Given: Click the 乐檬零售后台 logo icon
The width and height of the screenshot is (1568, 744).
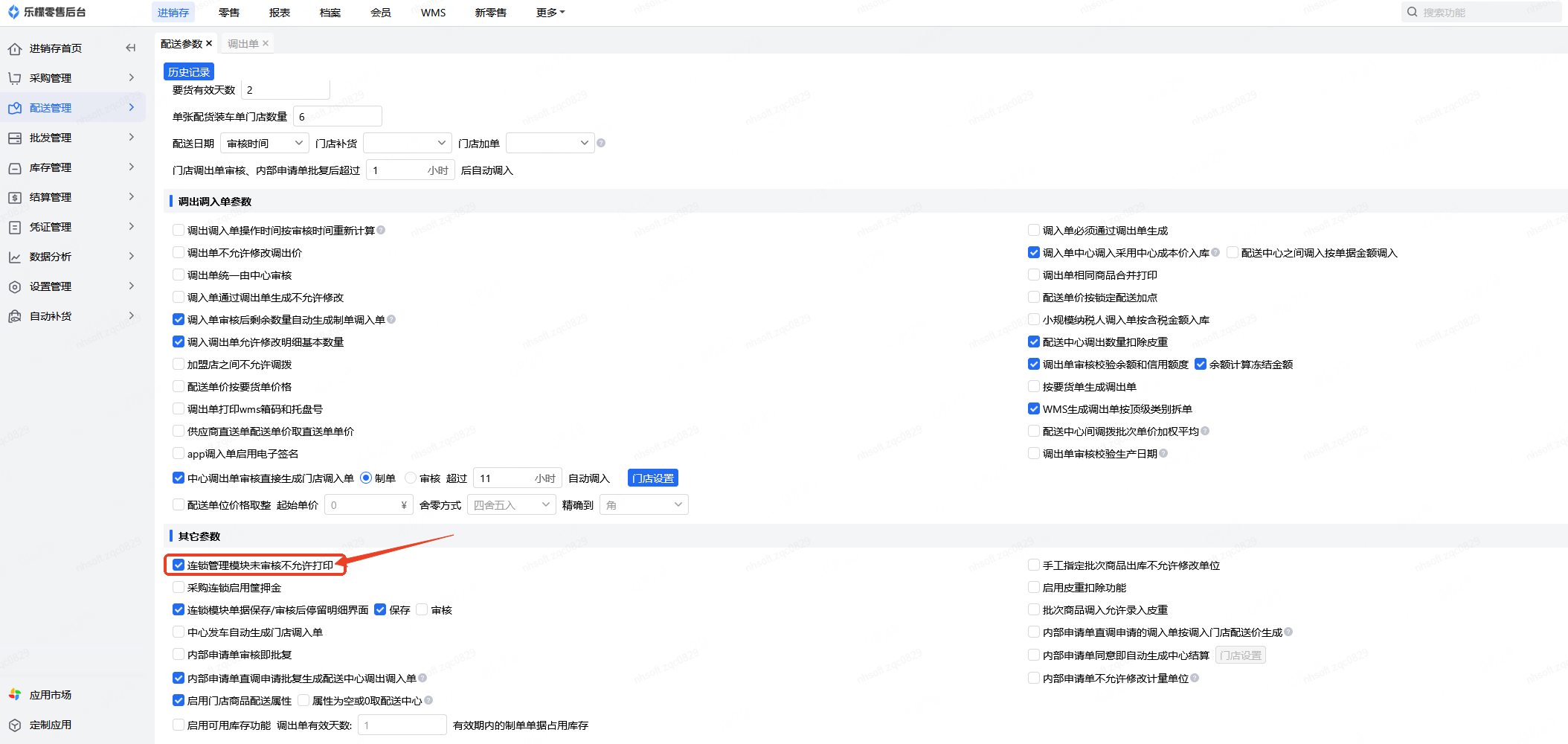Looking at the screenshot, I should pyautogui.click(x=13, y=12).
